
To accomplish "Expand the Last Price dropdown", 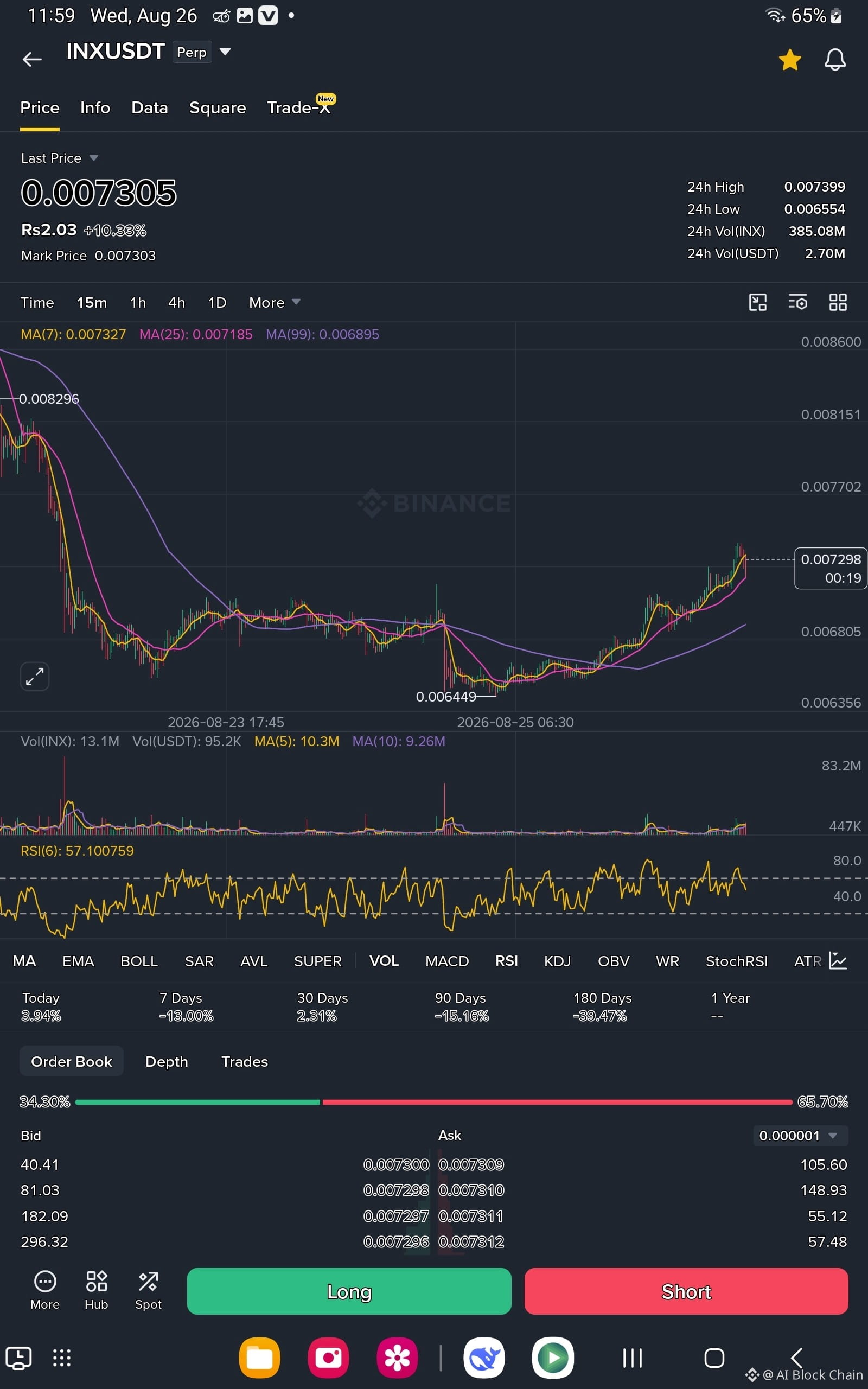I will pyautogui.click(x=60, y=158).
